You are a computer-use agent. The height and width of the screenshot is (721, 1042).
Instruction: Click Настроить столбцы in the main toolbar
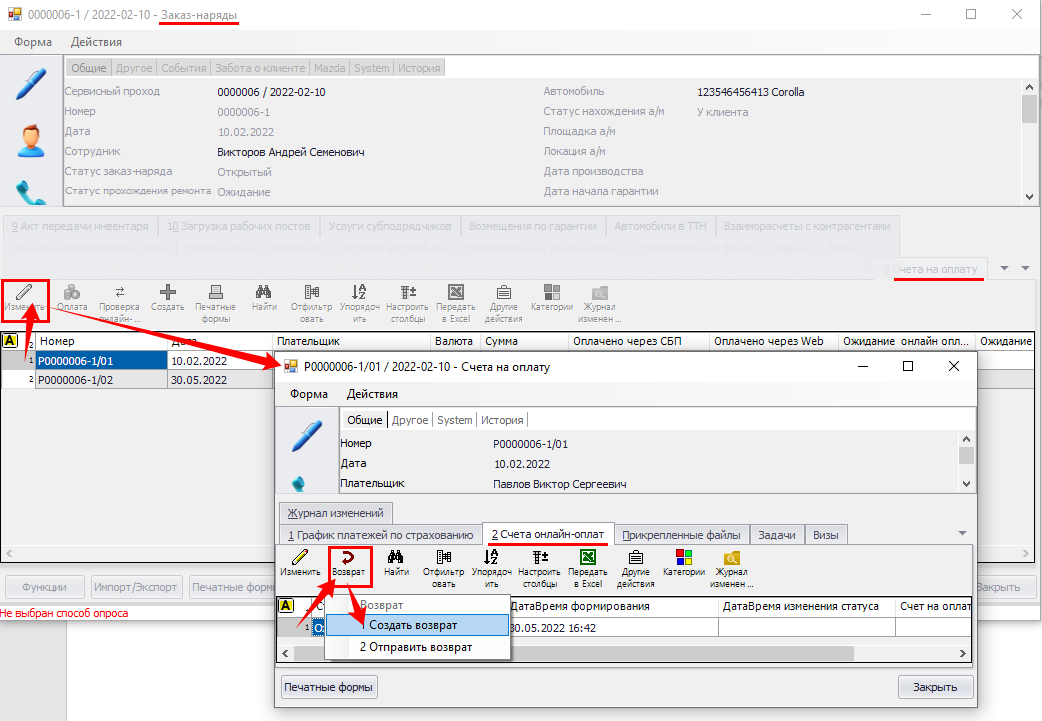408,298
